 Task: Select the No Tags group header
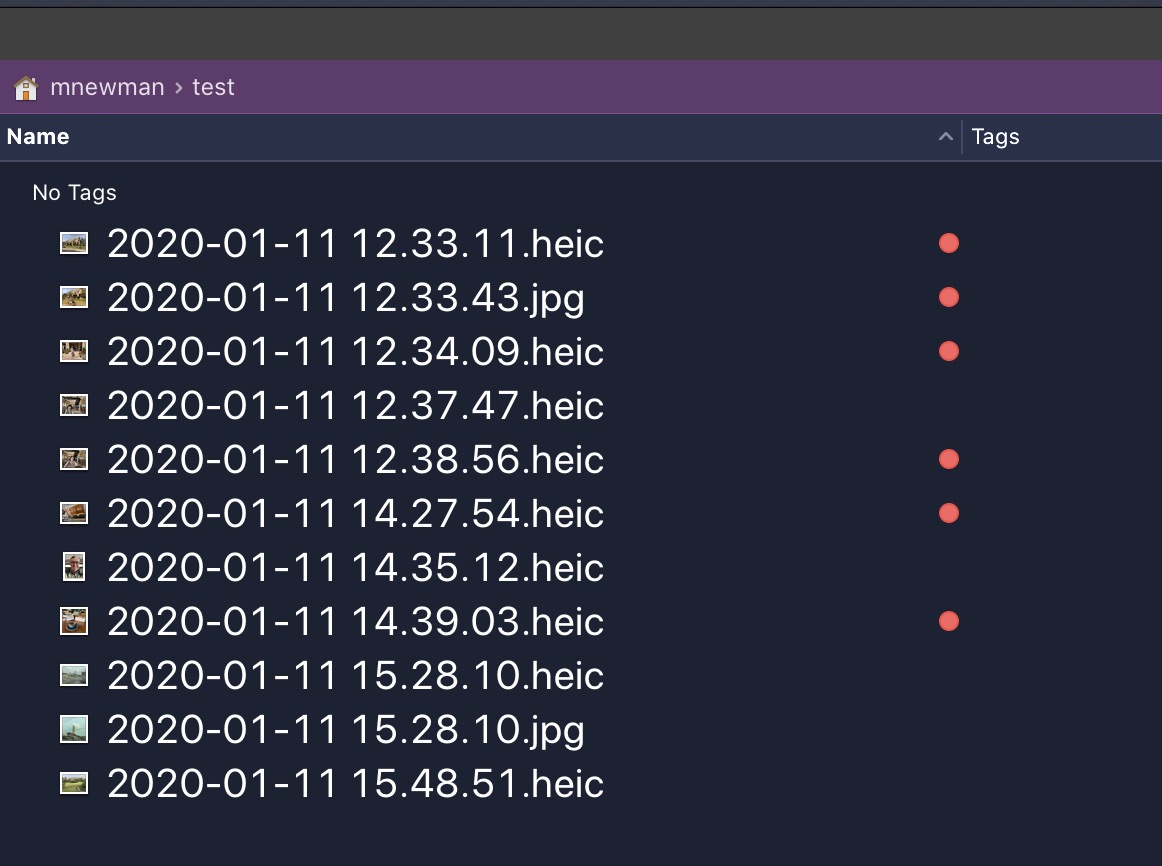click(x=74, y=193)
